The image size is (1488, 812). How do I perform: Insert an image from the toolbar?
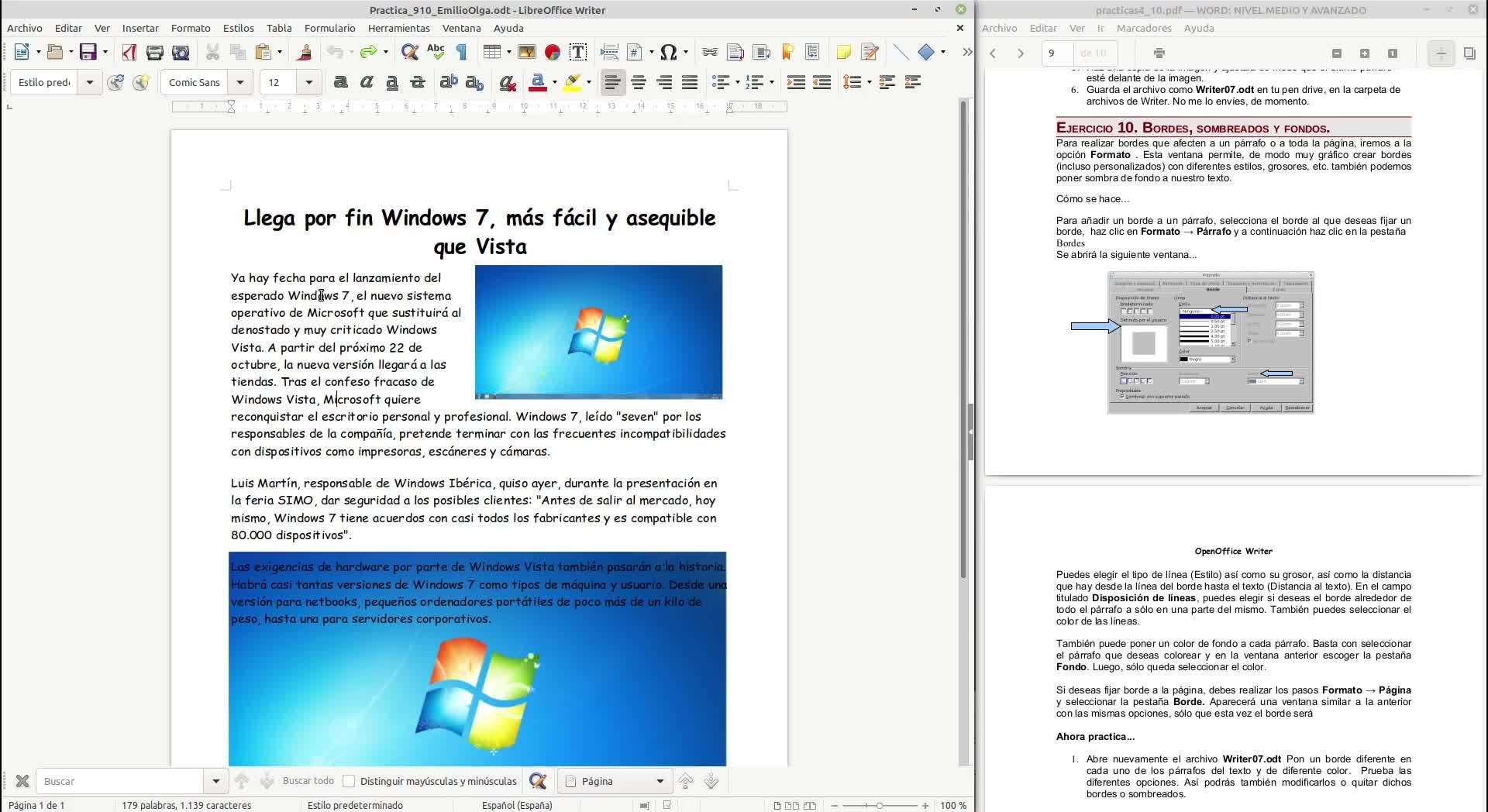[527, 52]
